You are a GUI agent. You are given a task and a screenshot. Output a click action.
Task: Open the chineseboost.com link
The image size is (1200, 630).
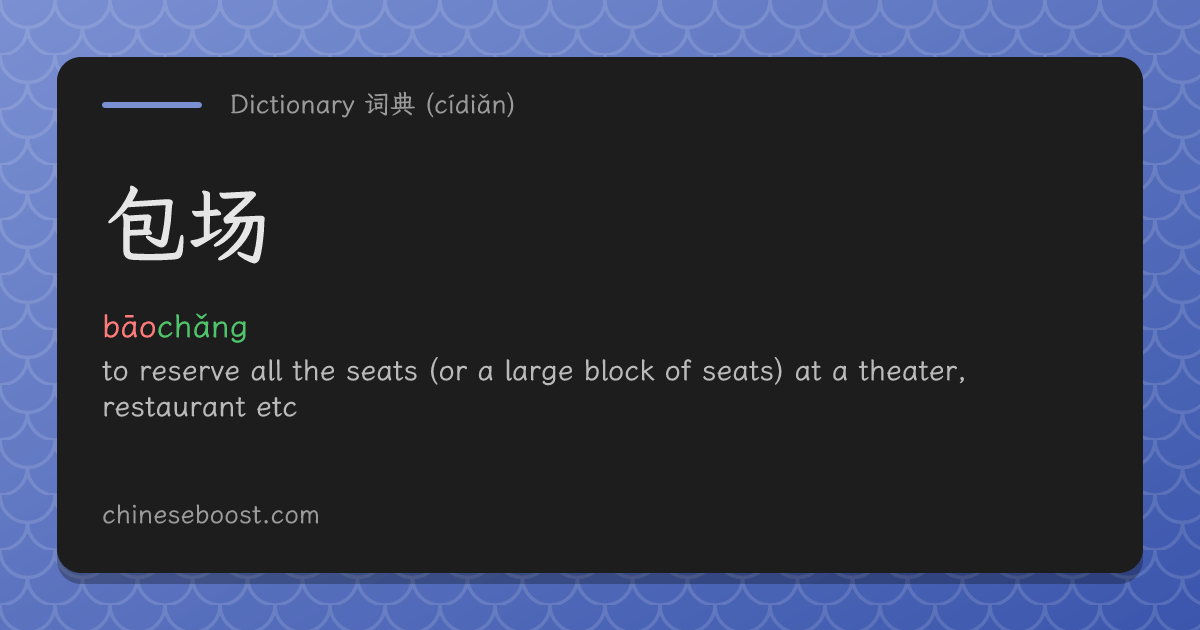[x=211, y=515]
